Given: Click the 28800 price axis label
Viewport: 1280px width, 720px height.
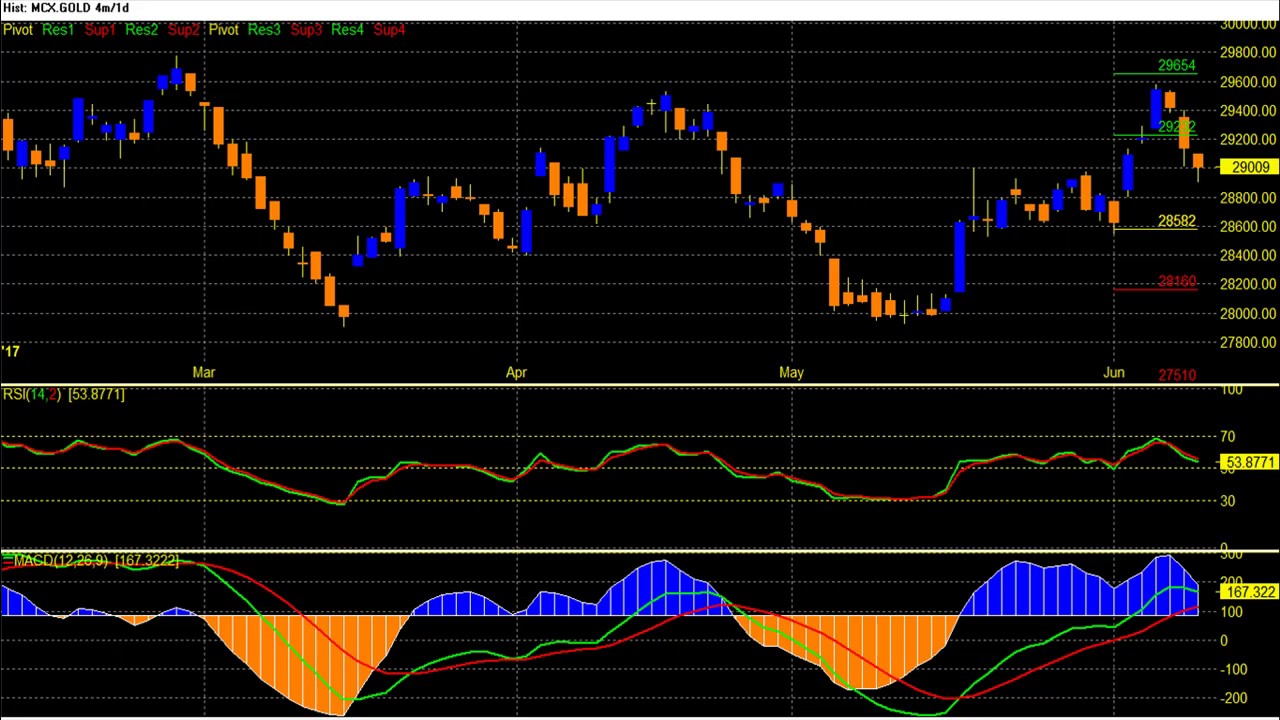Looking at the screenshot, I should [1248, 197].
